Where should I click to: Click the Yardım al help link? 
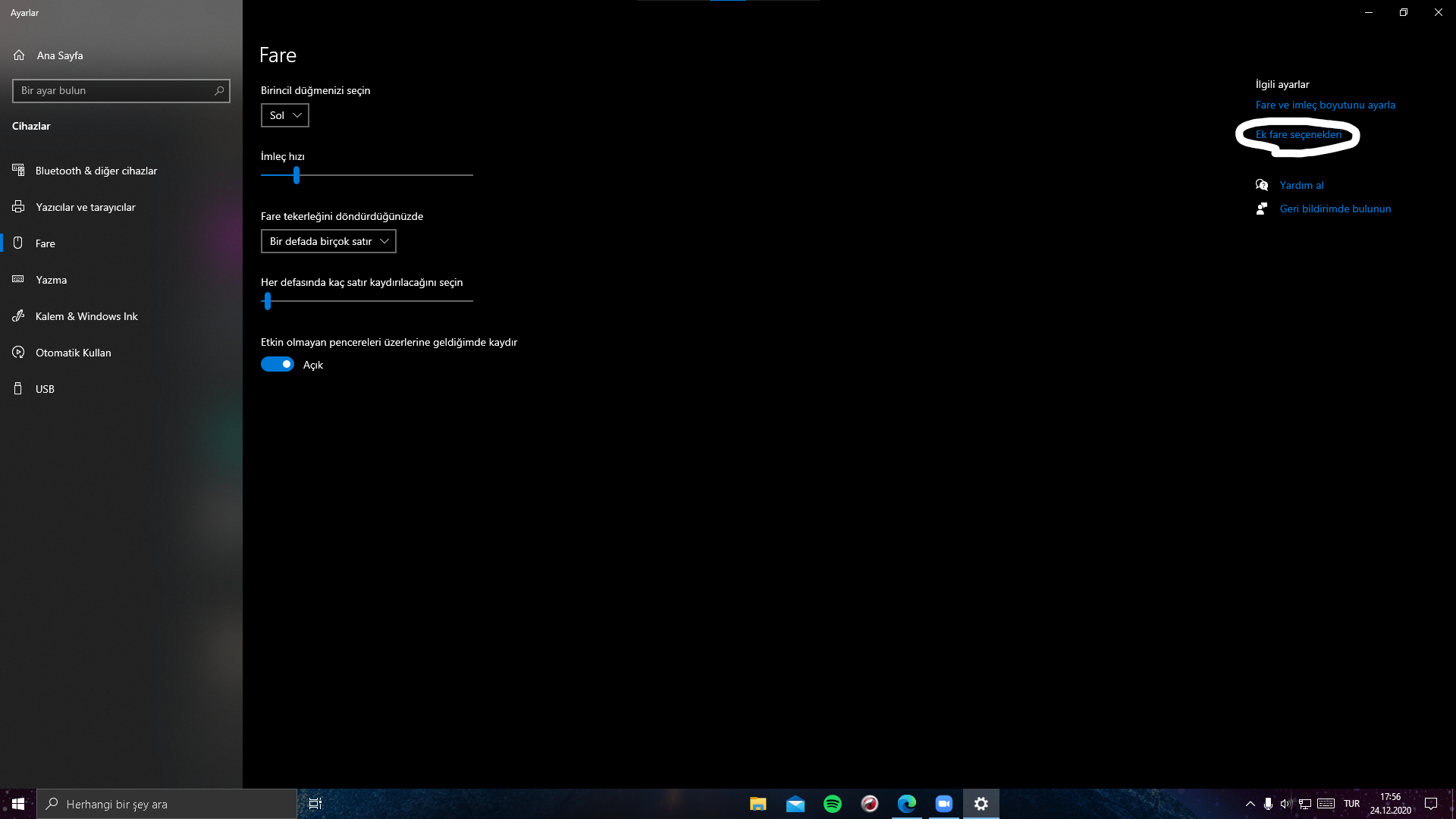click(1301, 185)
